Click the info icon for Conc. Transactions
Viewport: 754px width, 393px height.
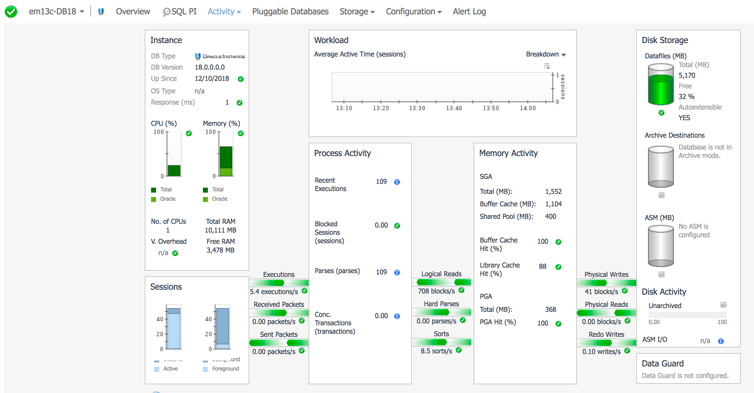397,316
